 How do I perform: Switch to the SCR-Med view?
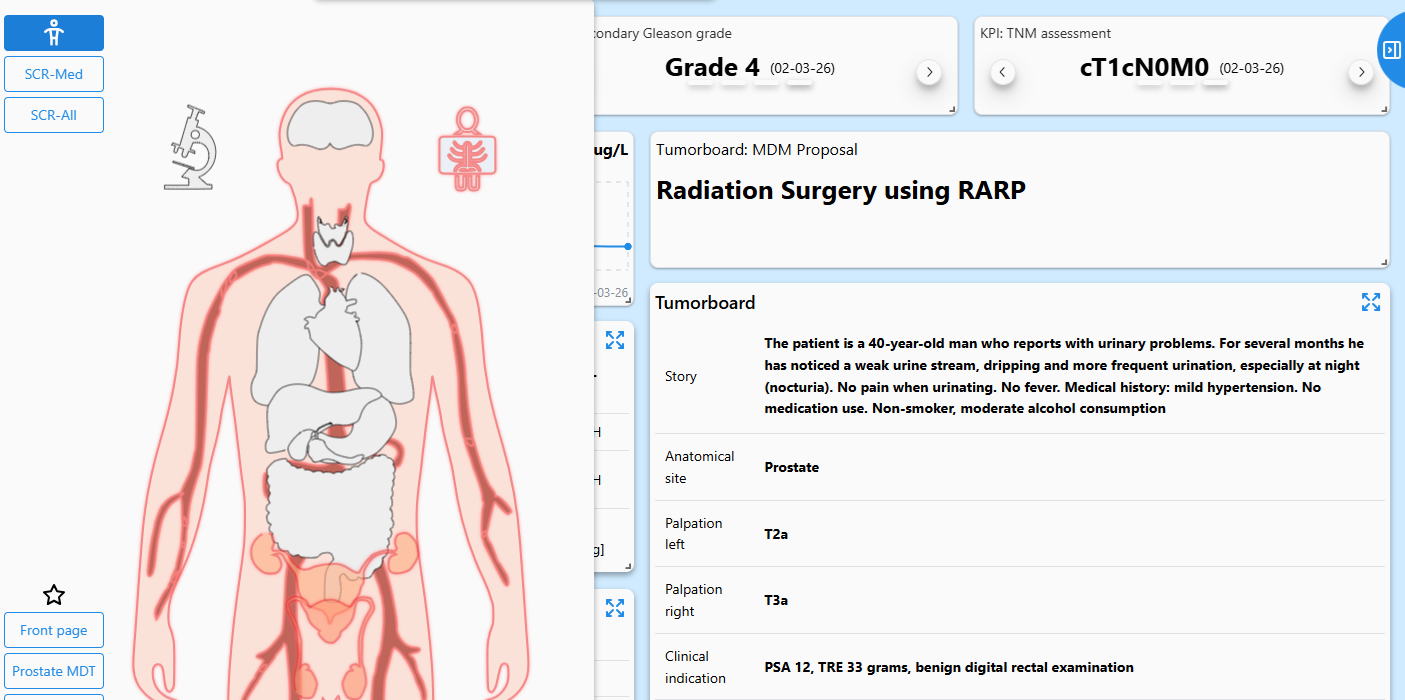(54, 74)
